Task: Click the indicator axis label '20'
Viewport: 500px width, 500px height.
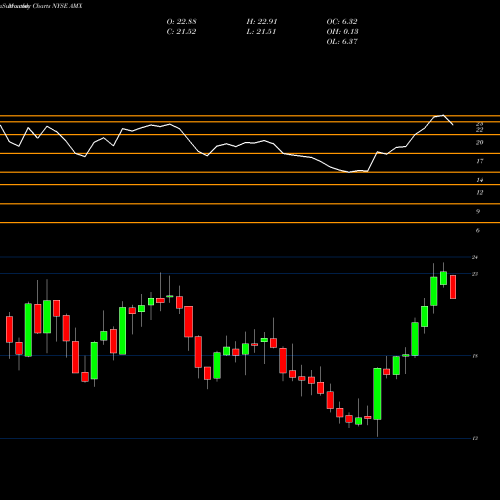Action: click(479, 143)
